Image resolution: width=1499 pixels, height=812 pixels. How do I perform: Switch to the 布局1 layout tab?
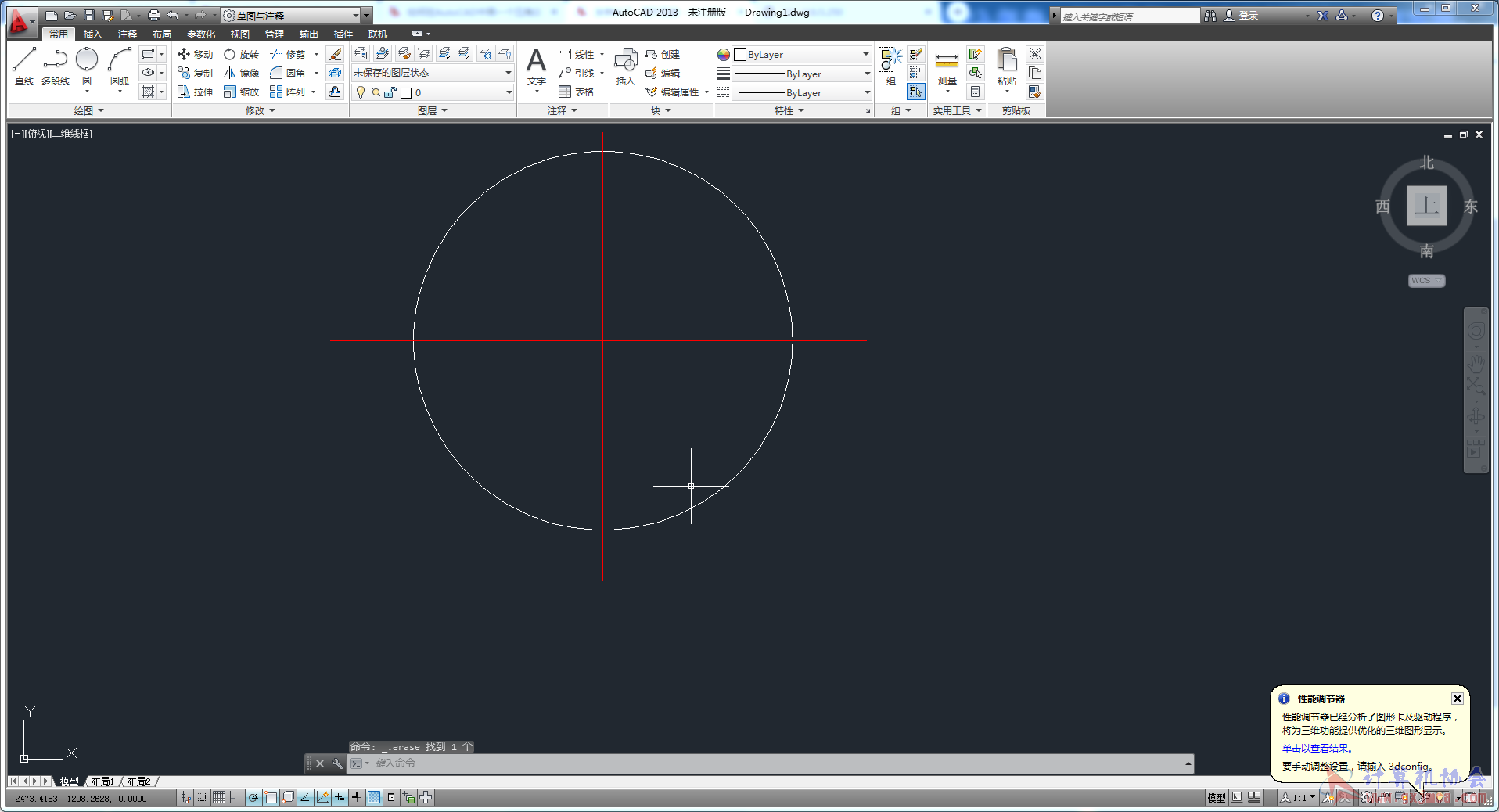102,781
